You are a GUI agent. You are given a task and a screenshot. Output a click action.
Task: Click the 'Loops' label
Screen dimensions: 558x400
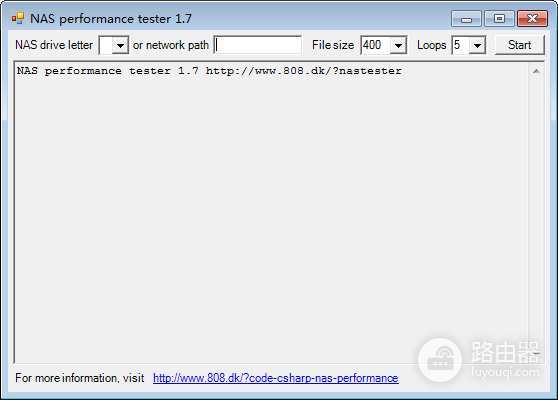431,45
